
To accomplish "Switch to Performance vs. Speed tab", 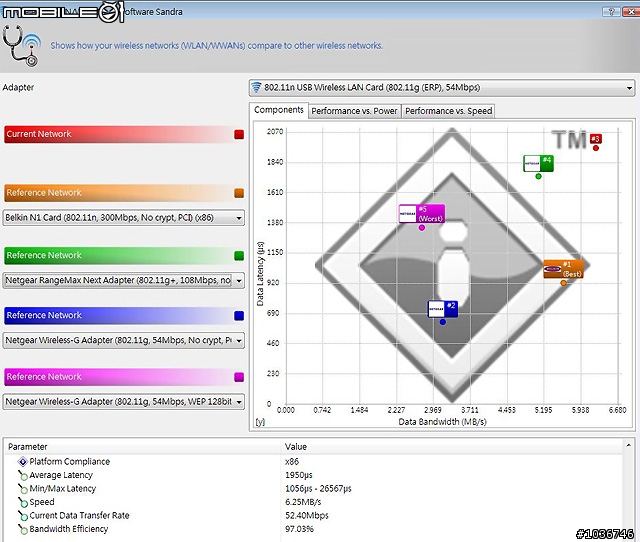I will [449, 111].
